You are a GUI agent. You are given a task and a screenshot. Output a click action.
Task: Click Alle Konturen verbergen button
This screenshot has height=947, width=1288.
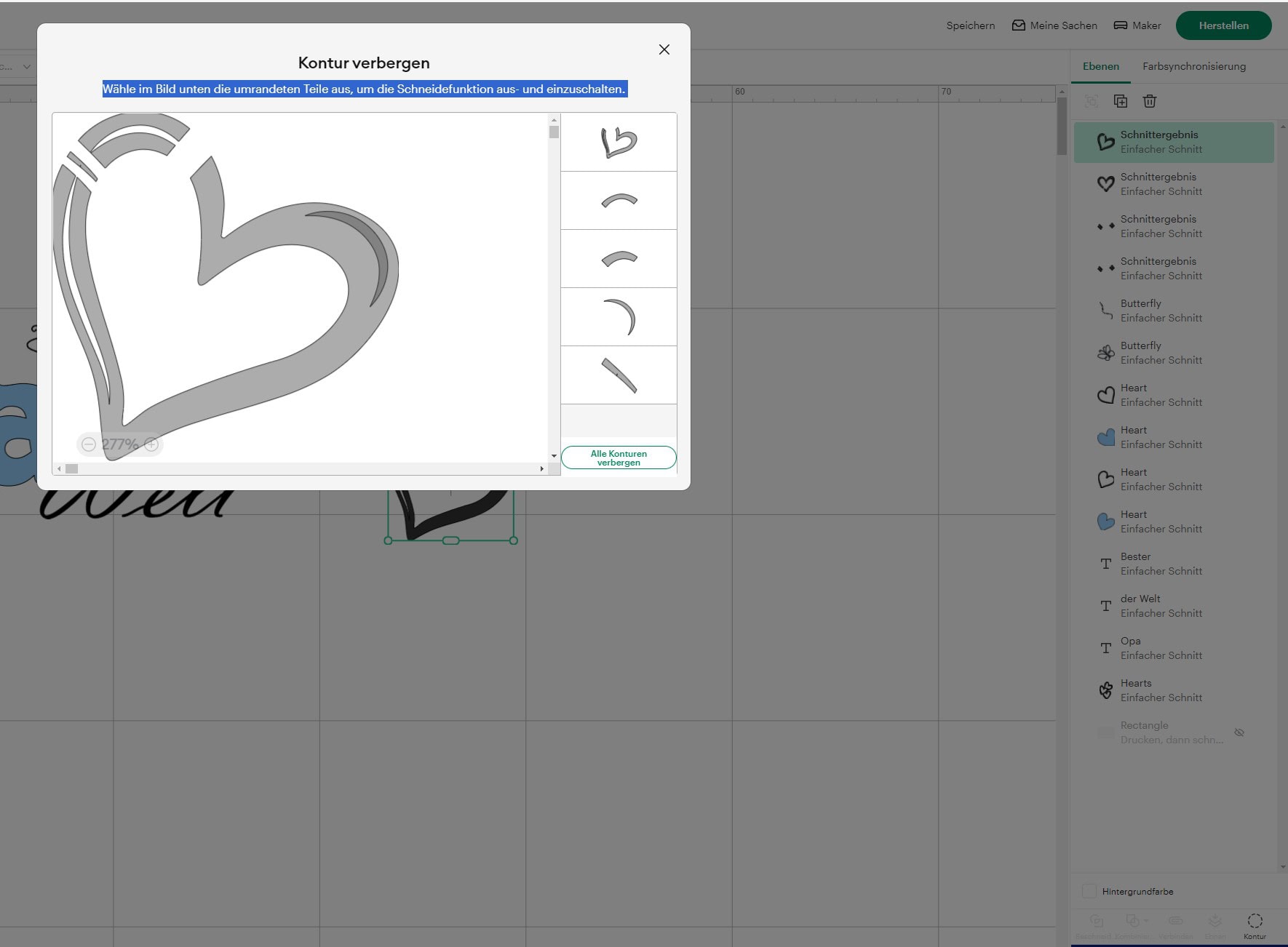click(x=619, y=457)
